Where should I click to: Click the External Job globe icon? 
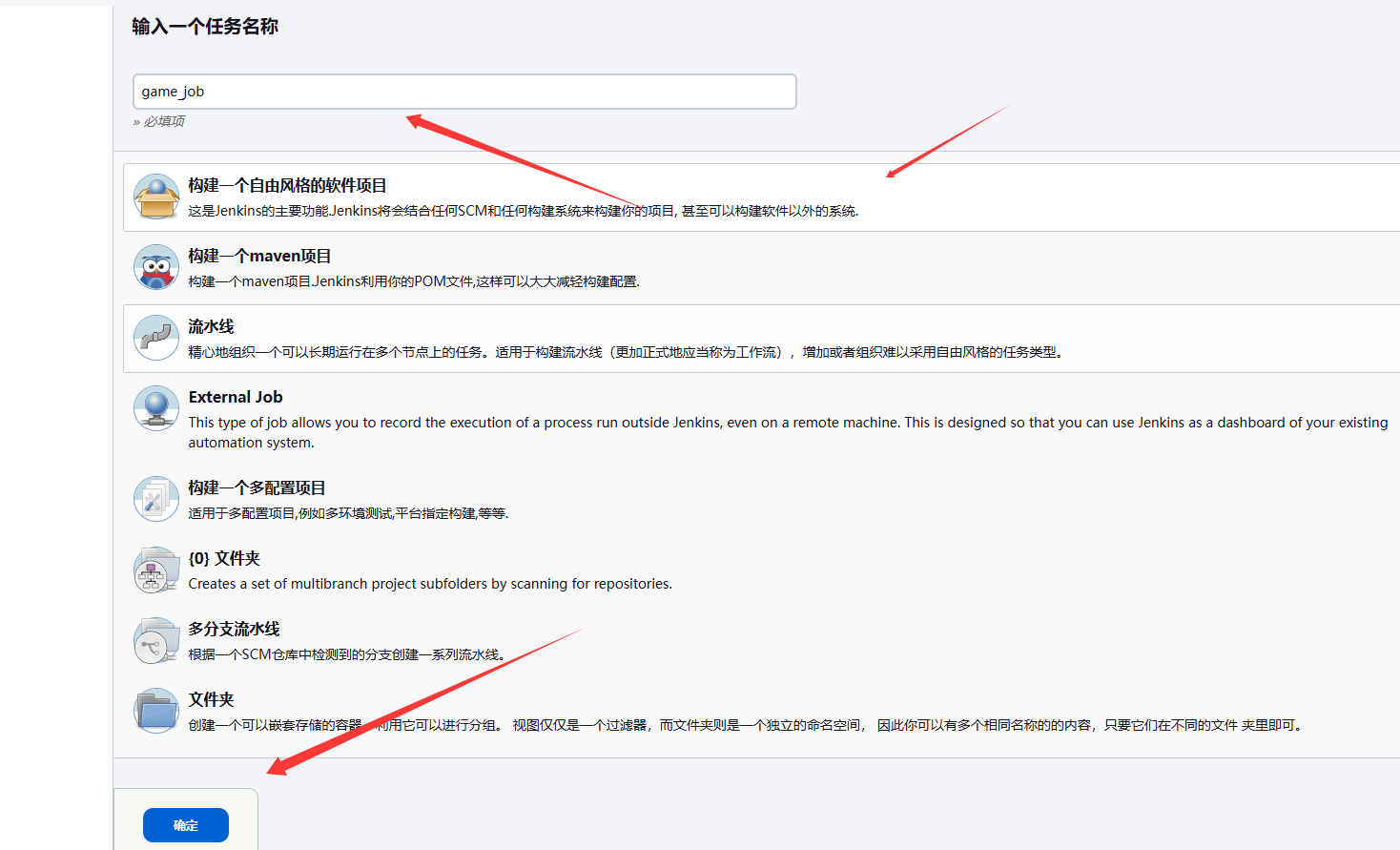tap(156, 408)
